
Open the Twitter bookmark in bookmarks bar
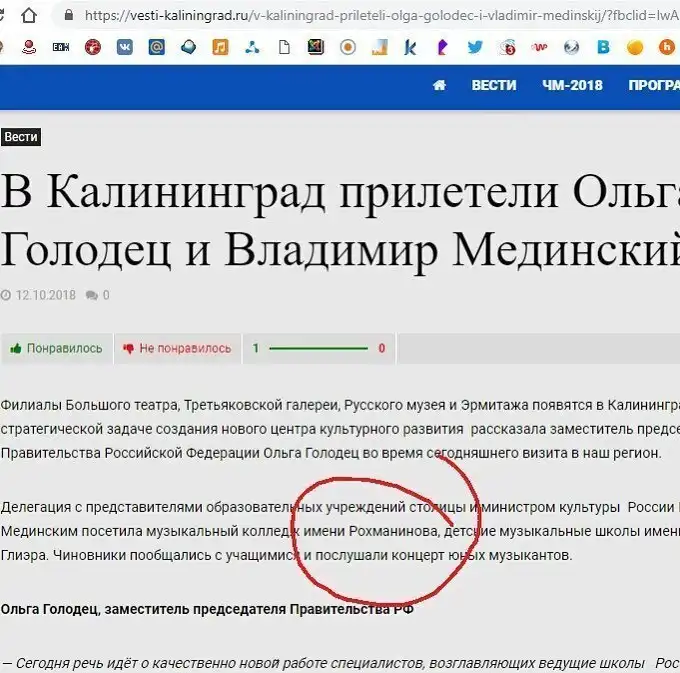475,47
